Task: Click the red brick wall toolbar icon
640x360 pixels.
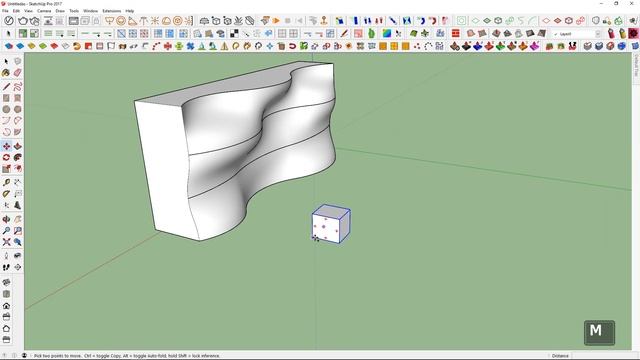Action: pos(456,33)
